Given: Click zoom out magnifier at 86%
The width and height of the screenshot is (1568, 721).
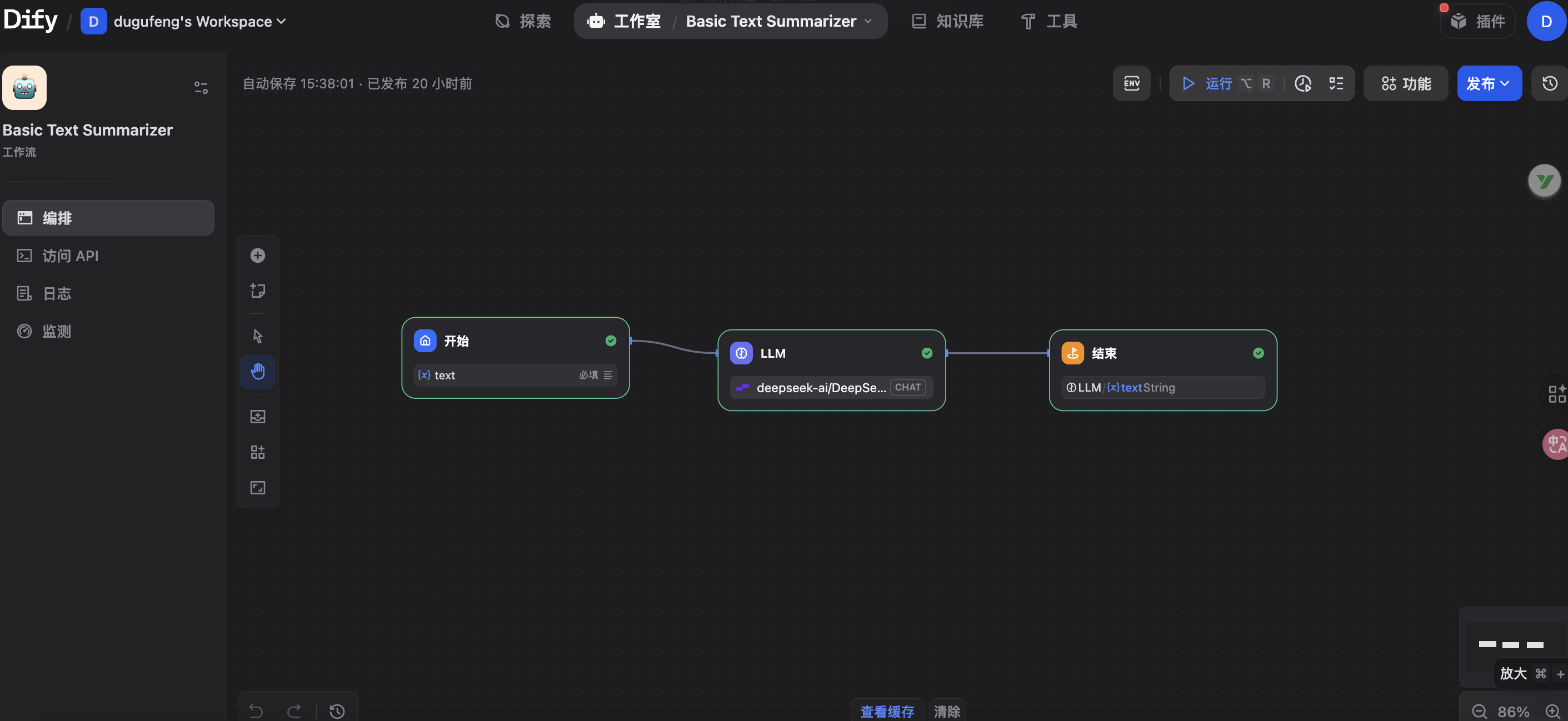Looking at the screenshot, I should click(1479, 711).
